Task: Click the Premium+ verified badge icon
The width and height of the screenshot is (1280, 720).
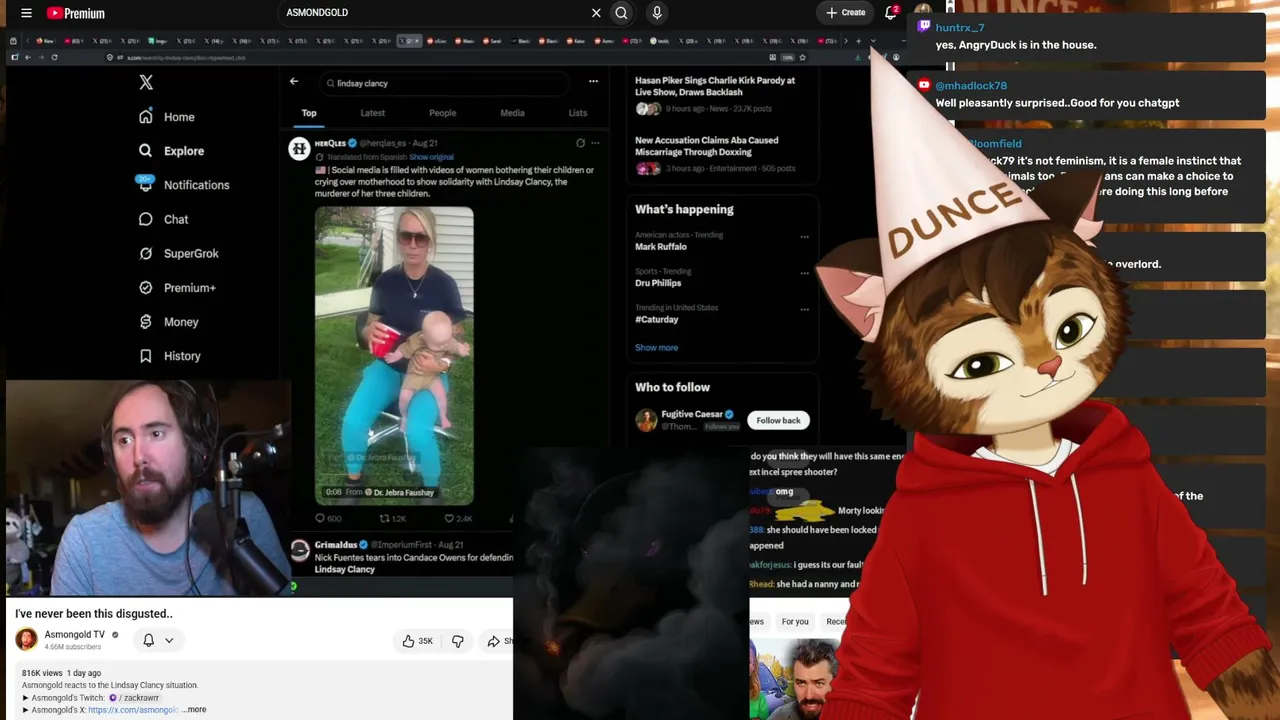Action: 146,288
